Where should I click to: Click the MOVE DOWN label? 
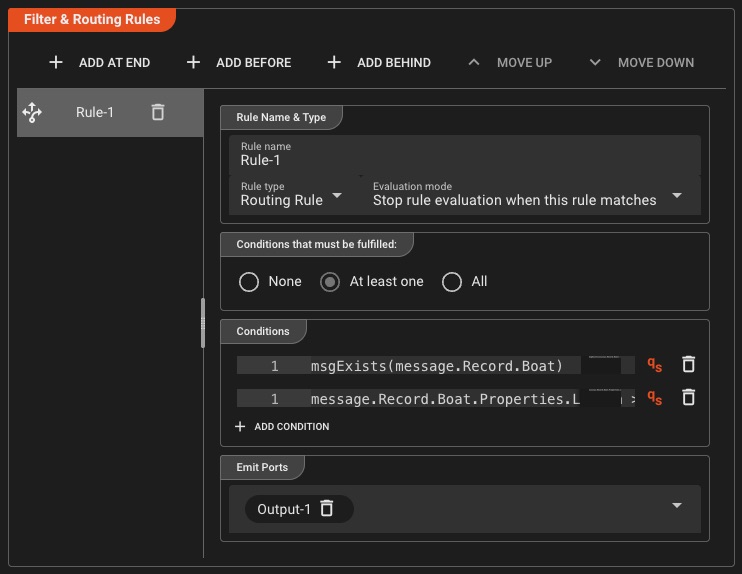click(x=656, y=62)
